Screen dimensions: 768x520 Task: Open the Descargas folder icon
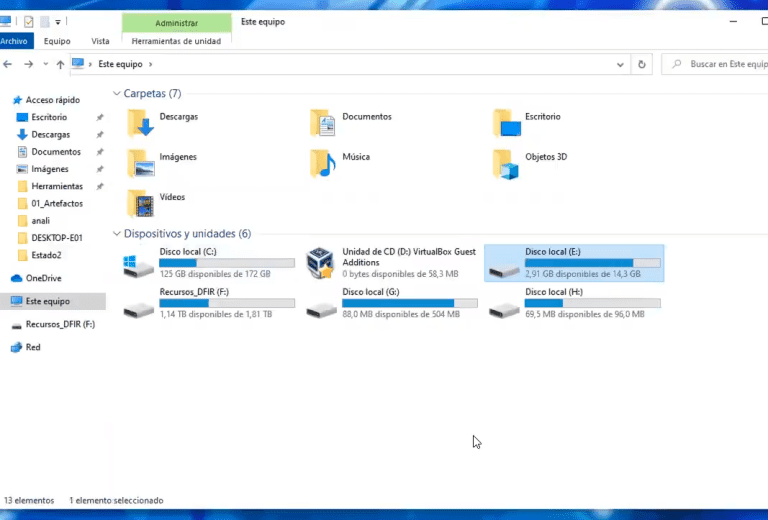tap(141, 123)
